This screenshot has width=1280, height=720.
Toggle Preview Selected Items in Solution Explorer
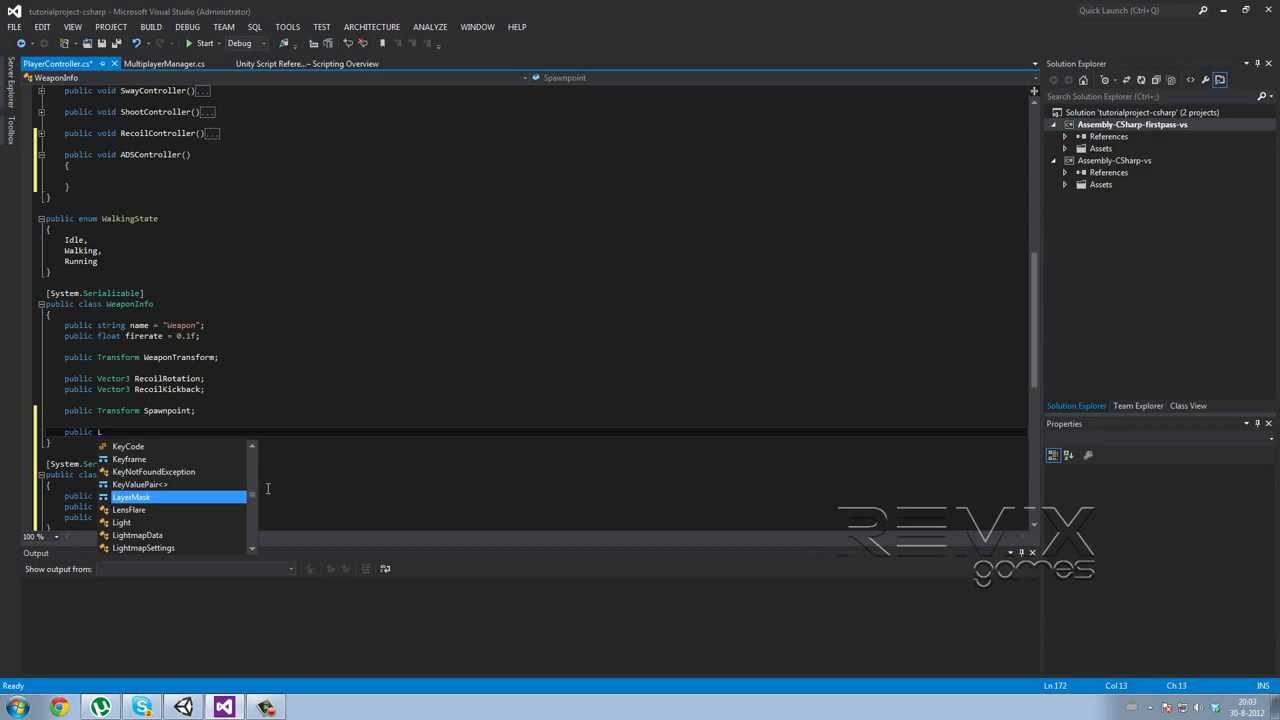point(1220,80)
